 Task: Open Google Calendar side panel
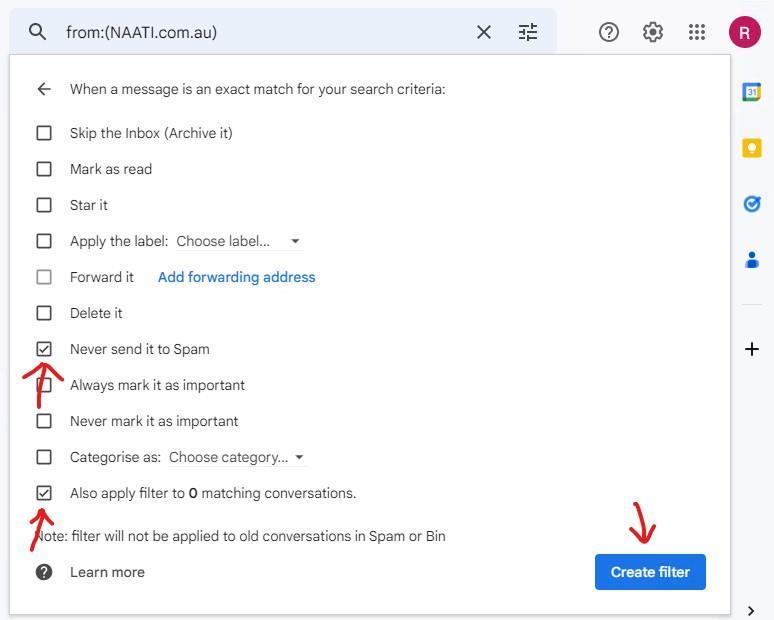click(751, 92)
